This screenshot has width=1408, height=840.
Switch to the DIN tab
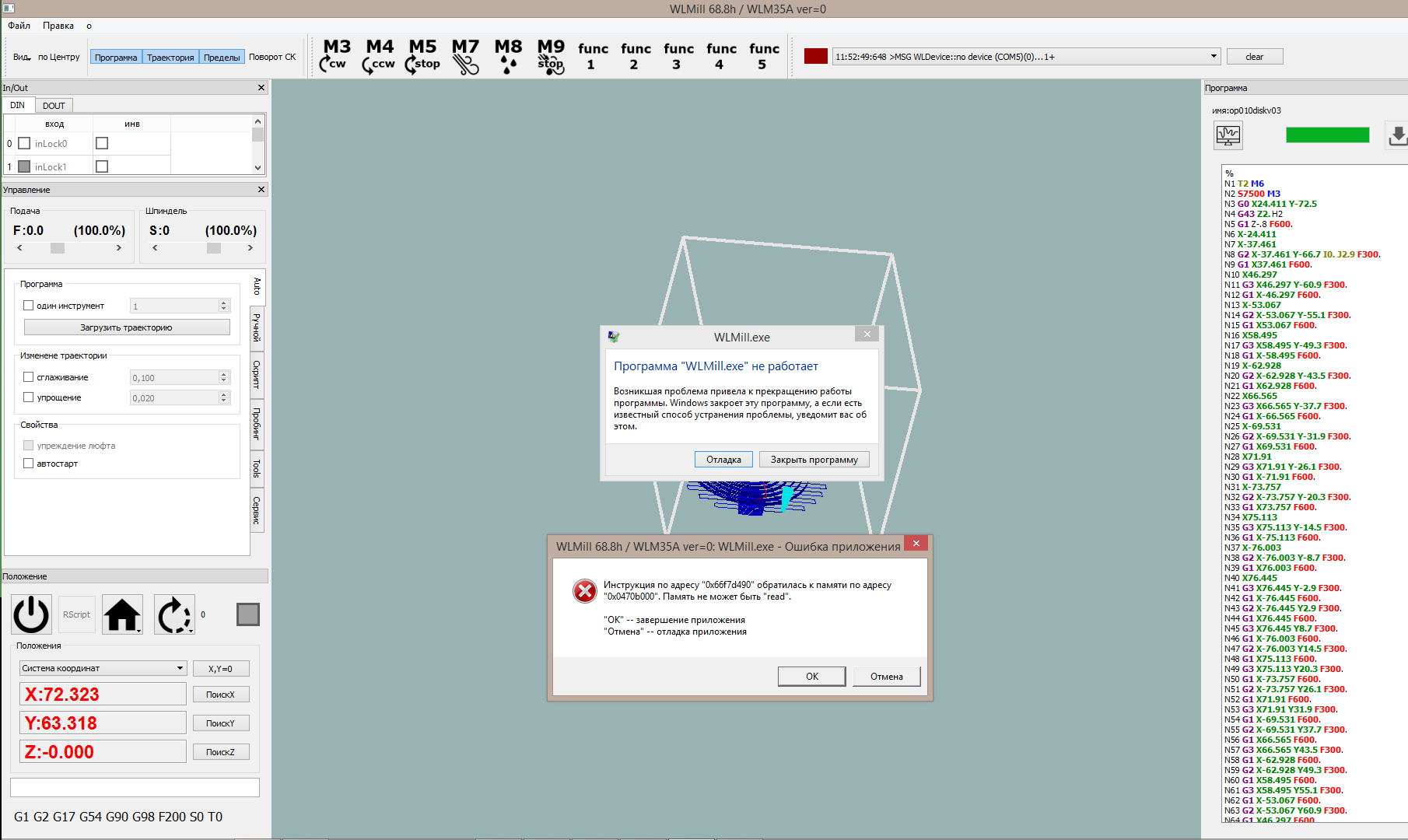coord(17,105)
